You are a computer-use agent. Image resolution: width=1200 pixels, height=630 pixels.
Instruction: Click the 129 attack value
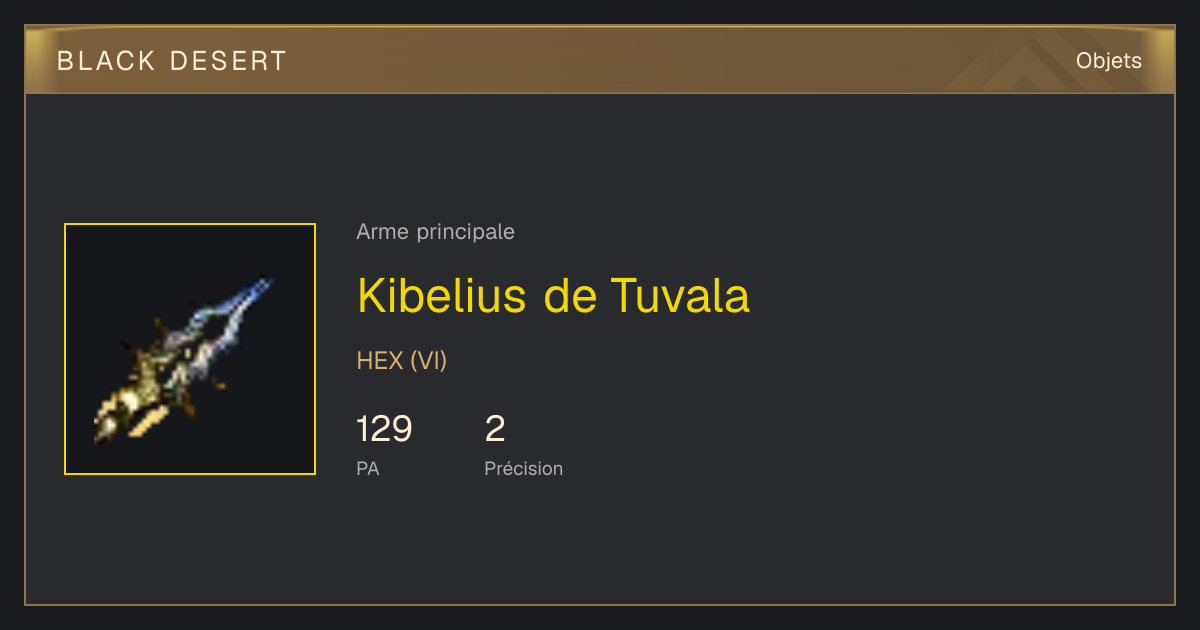pyautogui.click(x=384, y=429)
